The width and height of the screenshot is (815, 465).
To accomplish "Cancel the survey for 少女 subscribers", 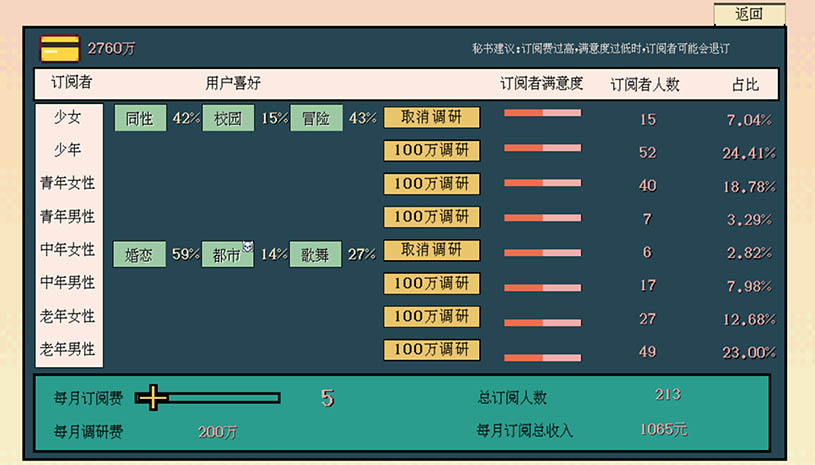I will [x=431, y=118].
